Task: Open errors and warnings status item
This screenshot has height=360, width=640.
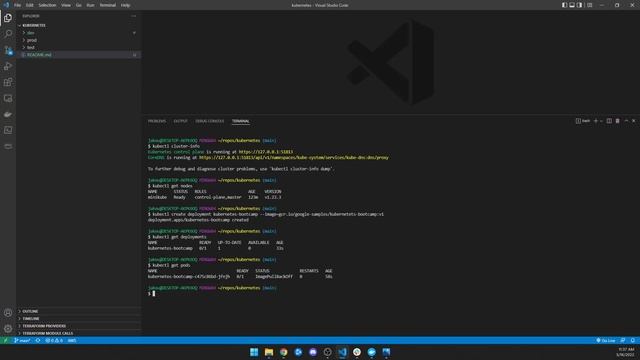Action: pyautogui.click(x=54, y=340)
